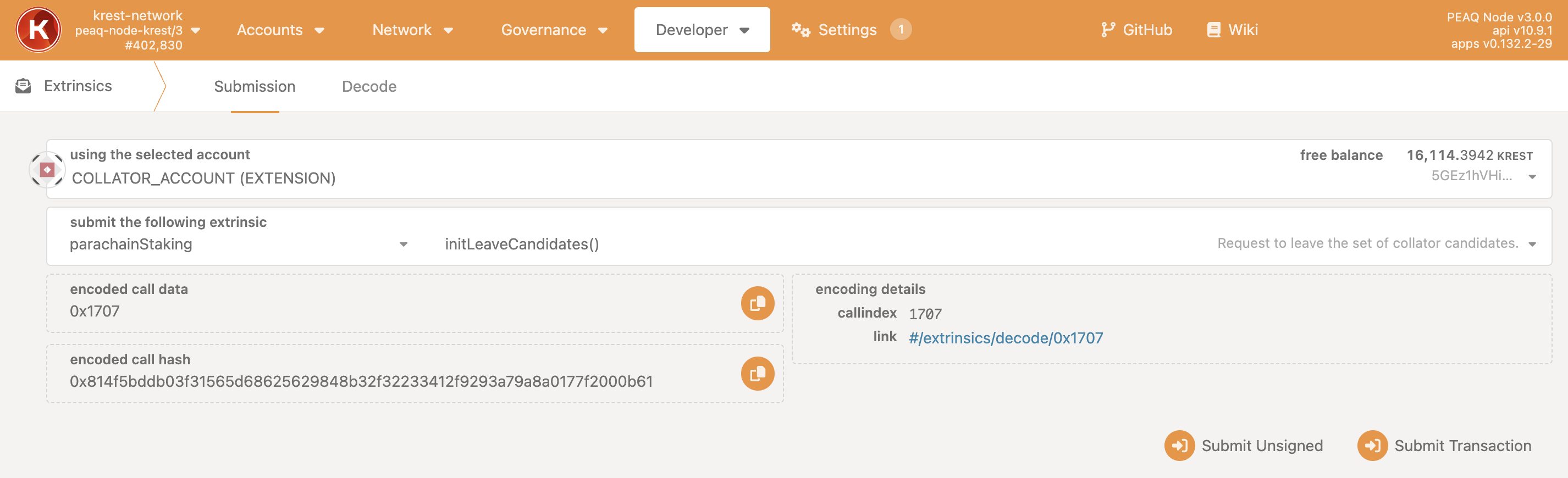Click the dropdown arrow beside collator candidates description
The image size is (1568, 478).
(x=1532, y=244)
